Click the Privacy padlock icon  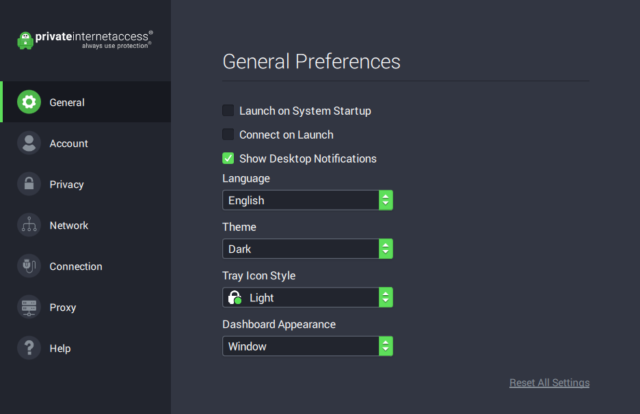[x=29, y=184]
